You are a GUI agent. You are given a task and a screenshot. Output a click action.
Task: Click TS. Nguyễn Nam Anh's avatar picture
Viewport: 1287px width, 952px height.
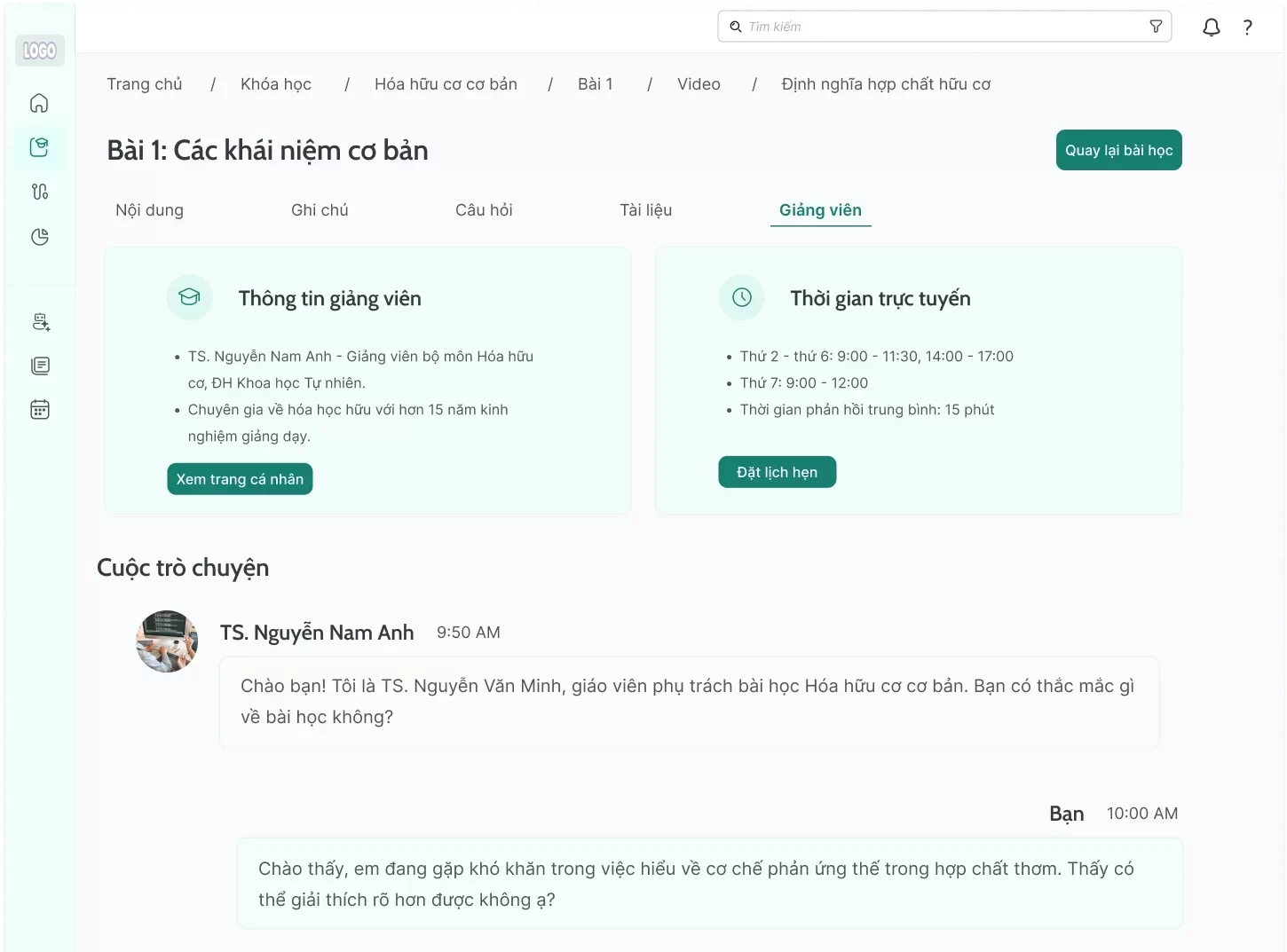(166, 641)
